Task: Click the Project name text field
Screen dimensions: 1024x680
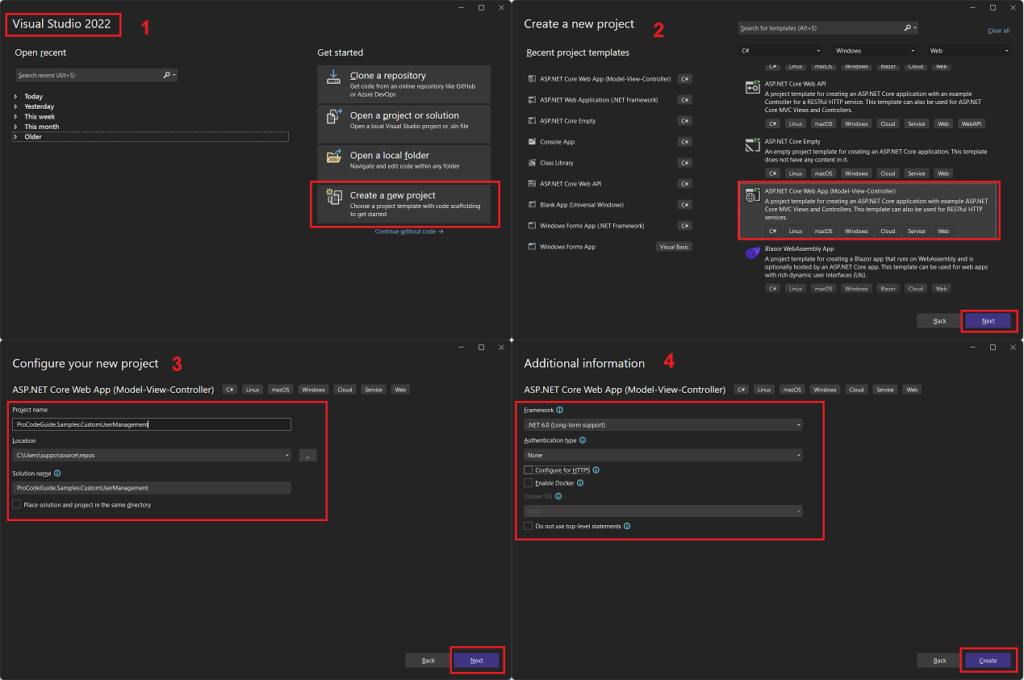Action: 152,425
